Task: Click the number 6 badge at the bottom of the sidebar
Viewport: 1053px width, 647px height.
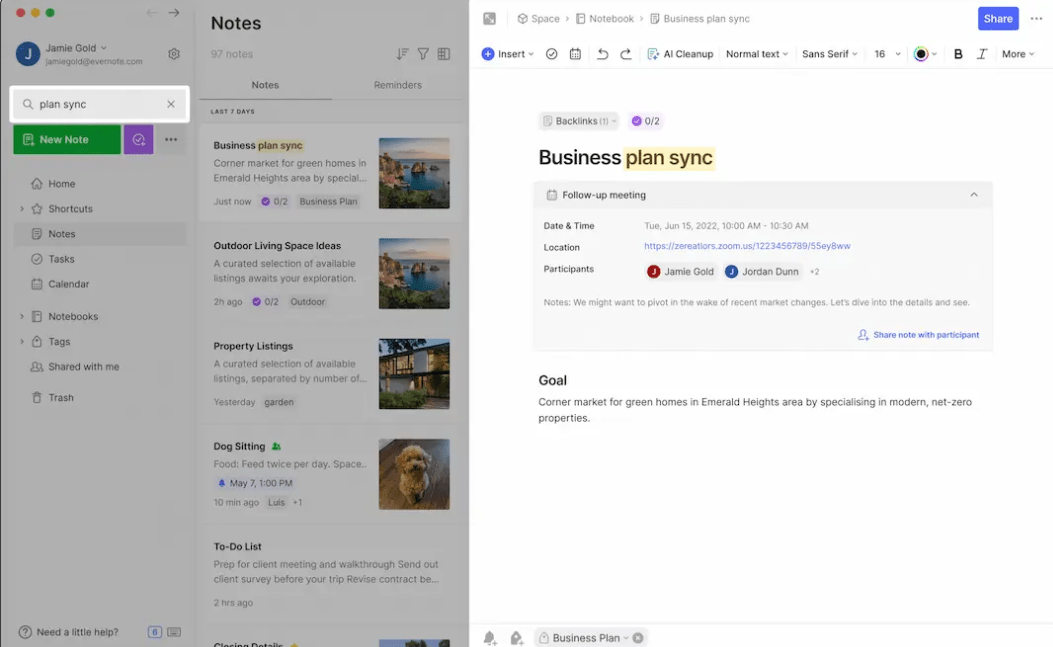Action: click(154, 632)
